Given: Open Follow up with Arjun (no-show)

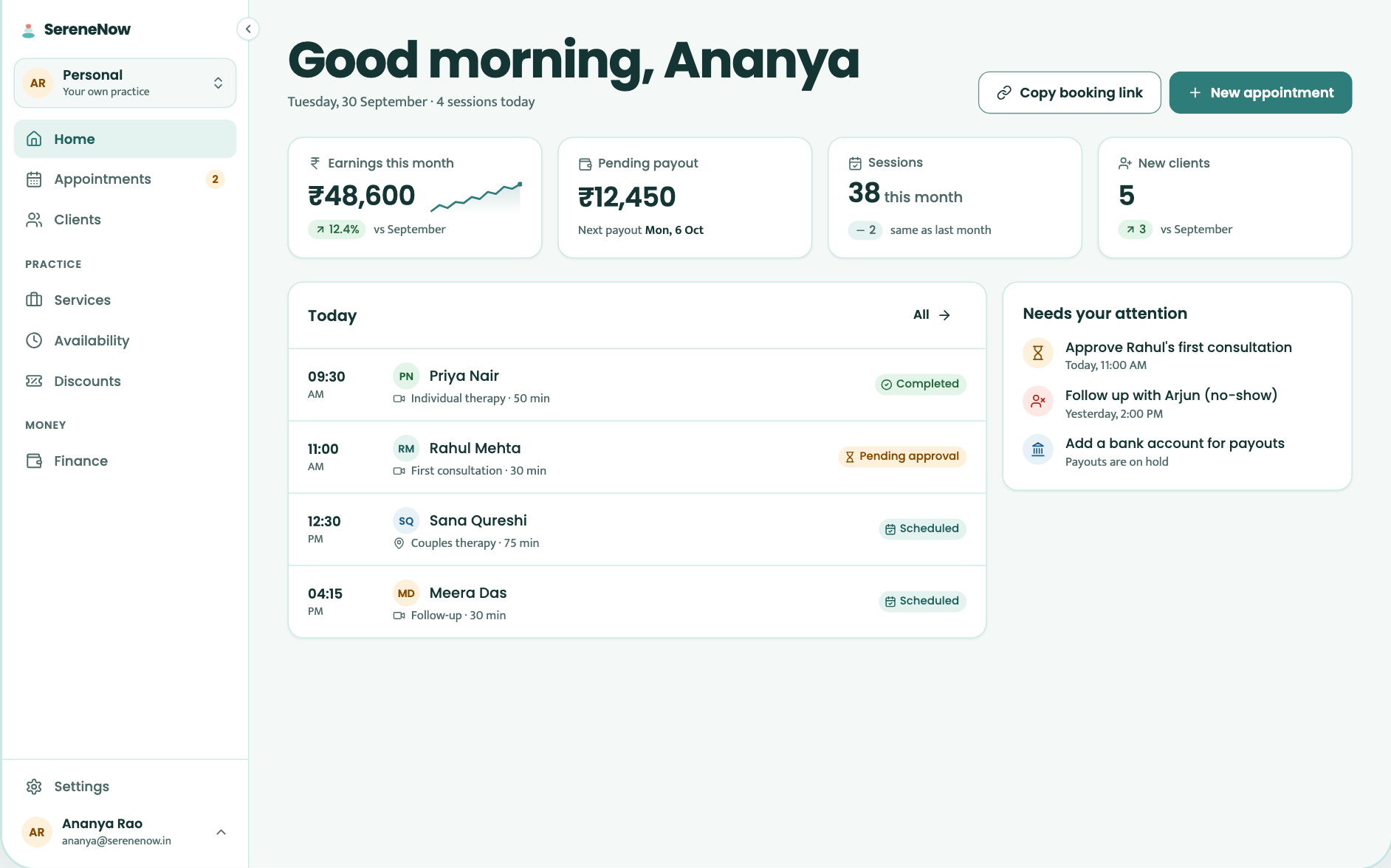Looking at the screenshot, I should click(1178, 403).
